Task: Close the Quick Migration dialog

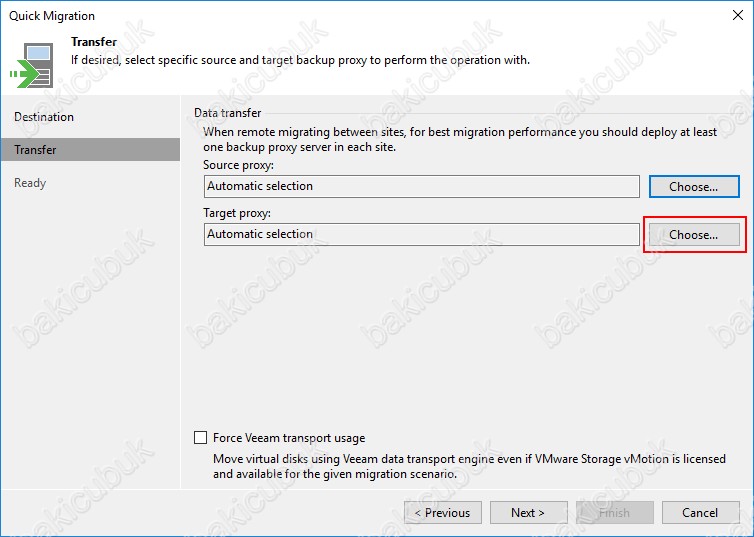Action: (738, 15)
